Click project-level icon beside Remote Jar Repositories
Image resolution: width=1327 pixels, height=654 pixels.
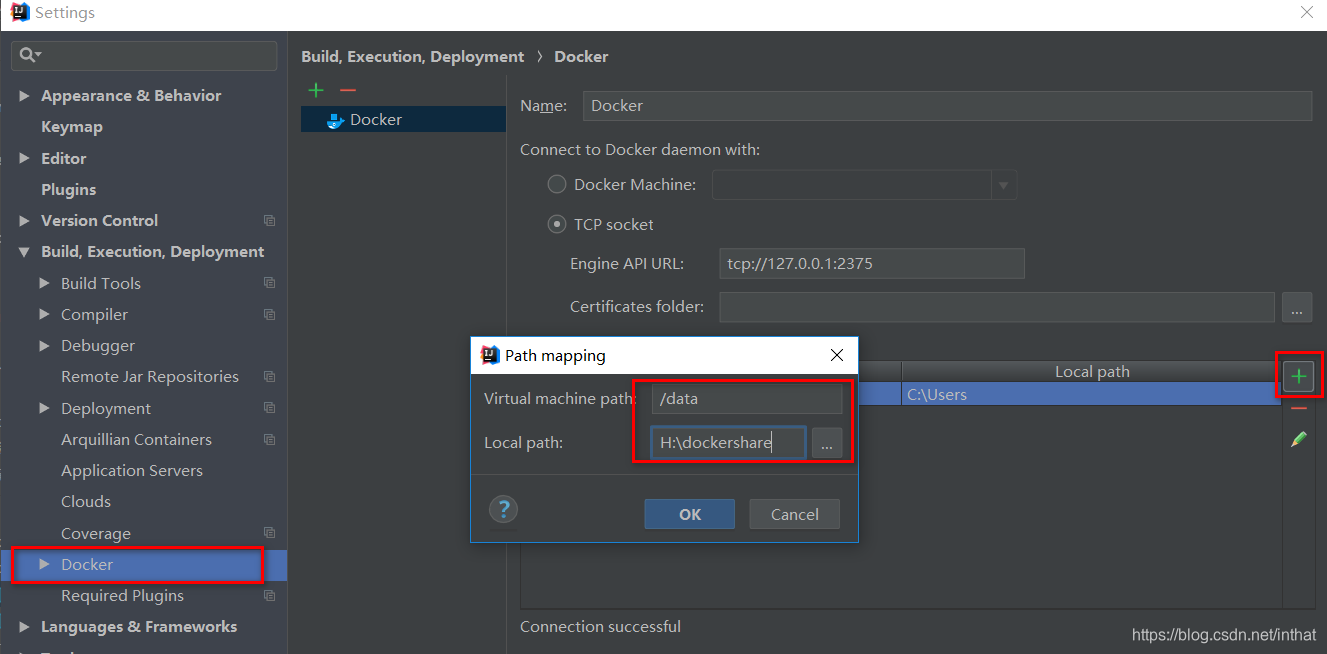pos(269,376)
